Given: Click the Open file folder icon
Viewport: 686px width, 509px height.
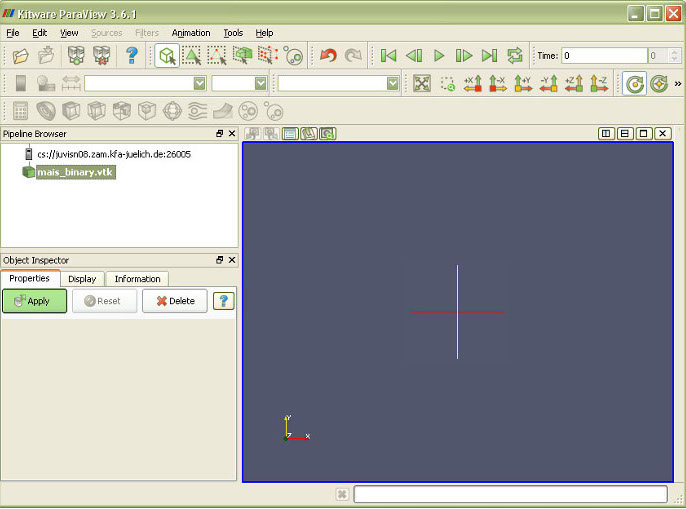Looking at the screenshot, I should (x=20, y=56).
